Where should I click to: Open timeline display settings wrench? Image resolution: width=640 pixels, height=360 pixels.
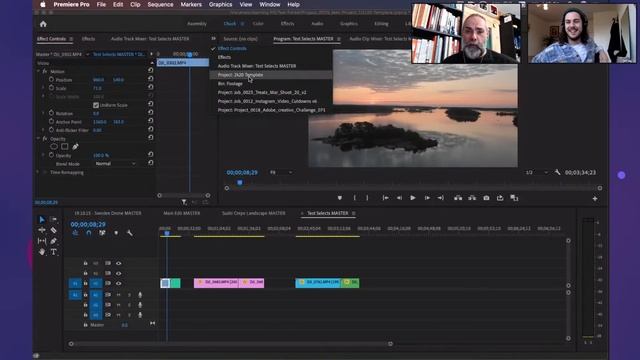pos(129,233)
